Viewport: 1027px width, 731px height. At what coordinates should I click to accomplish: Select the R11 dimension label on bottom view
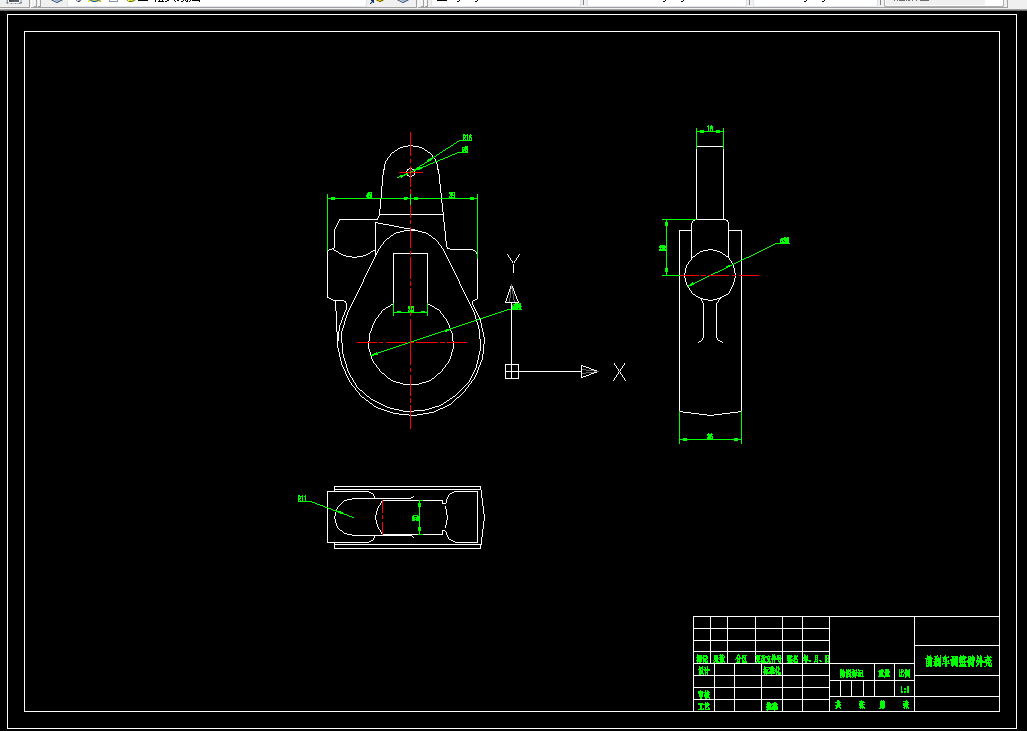pos(302,498)
